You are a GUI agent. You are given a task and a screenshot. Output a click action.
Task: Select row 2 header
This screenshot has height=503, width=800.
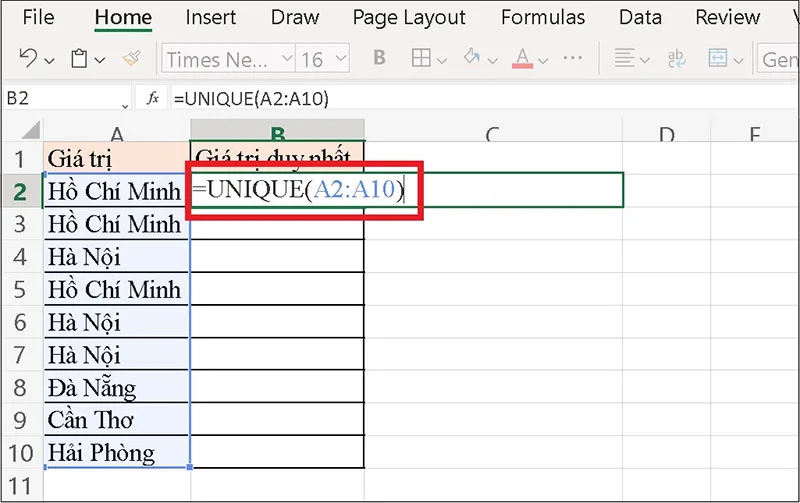(x=21, y=191)
